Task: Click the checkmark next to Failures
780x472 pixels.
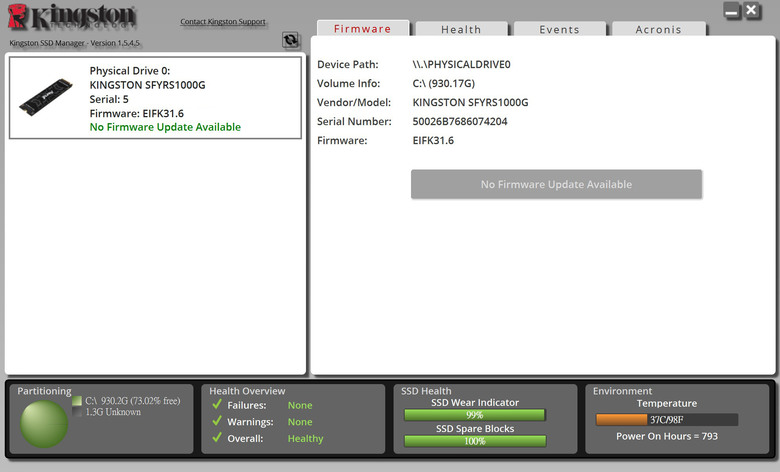Action: point(217,404)
